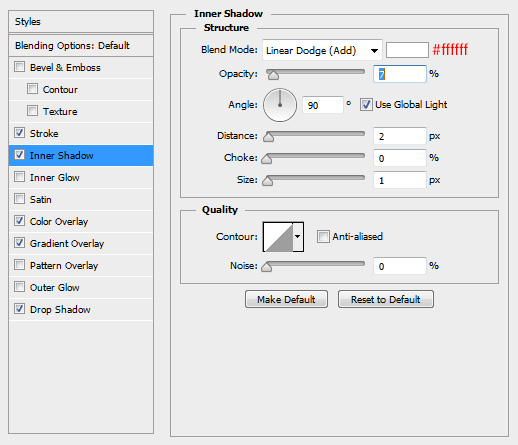The width and height of the screenshot is (518, 445).
Task: Select the Stroke style row
Action: click(81, 133)
